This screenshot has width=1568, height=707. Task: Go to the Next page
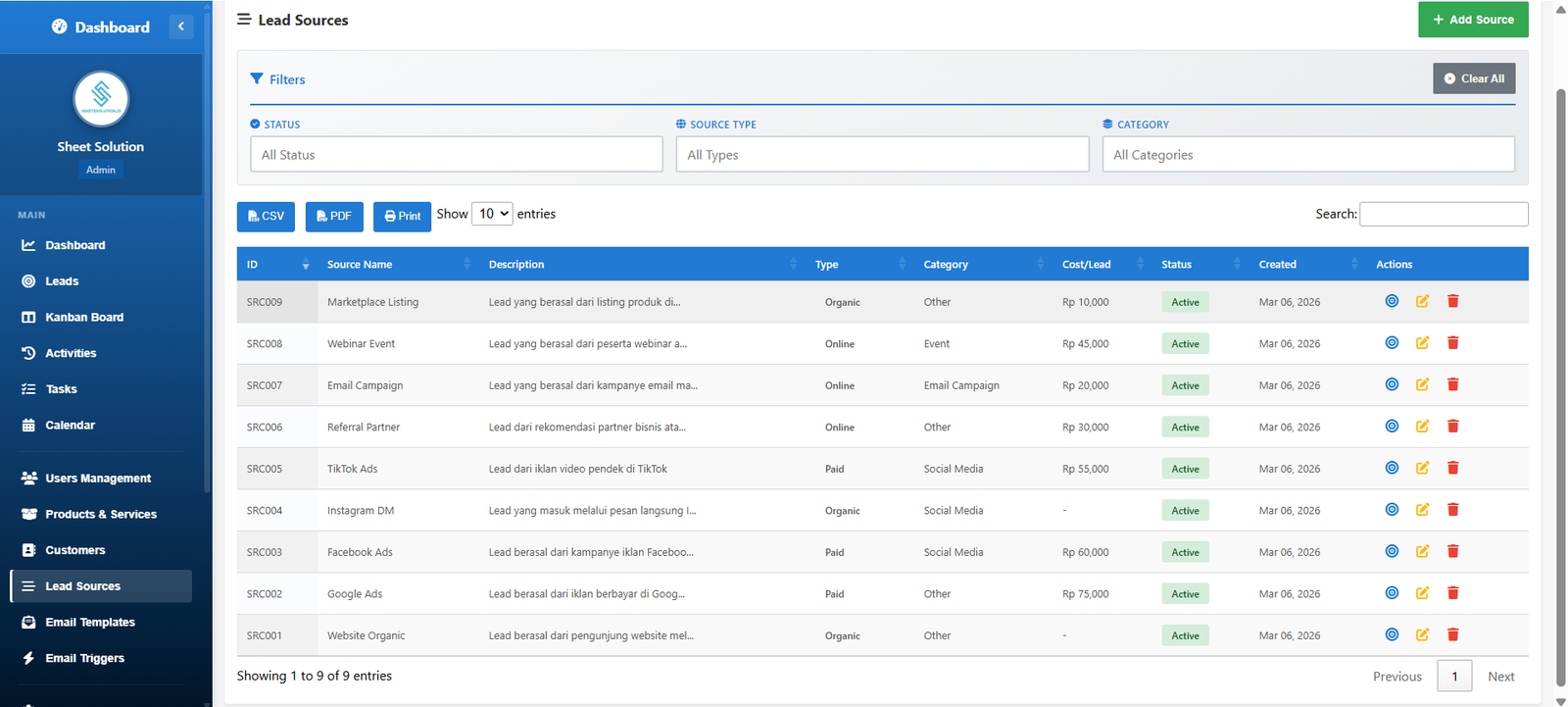coord(1500,677)
